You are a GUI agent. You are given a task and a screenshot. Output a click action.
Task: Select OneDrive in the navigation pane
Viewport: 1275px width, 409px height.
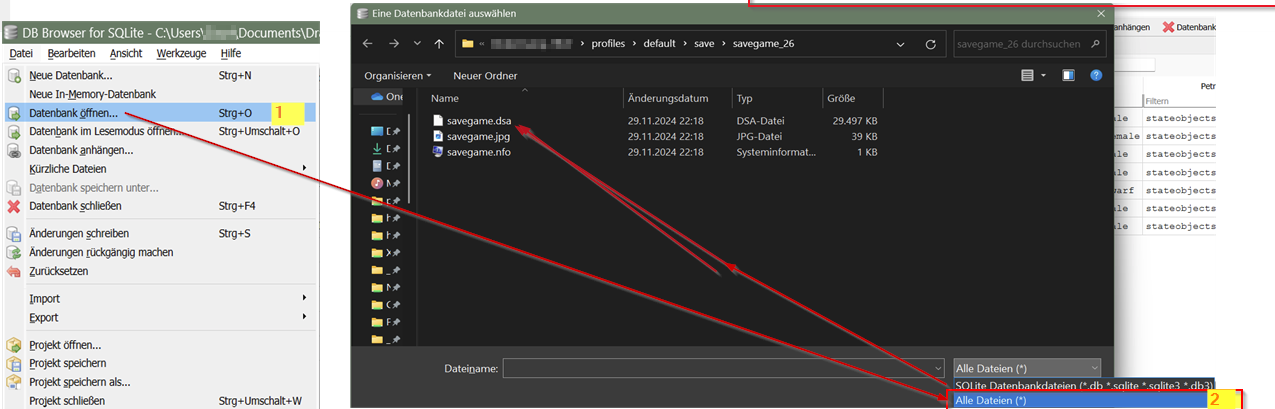[386, 97]
